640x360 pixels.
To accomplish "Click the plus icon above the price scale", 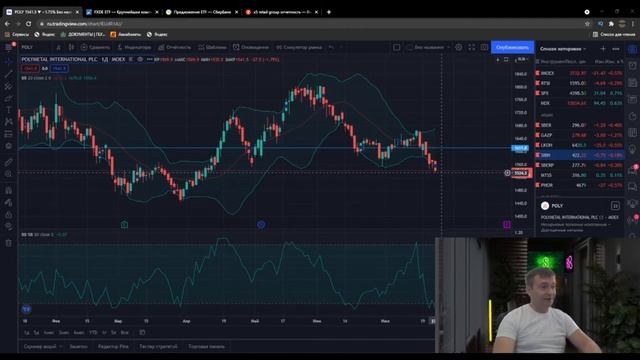I will 498,60.
